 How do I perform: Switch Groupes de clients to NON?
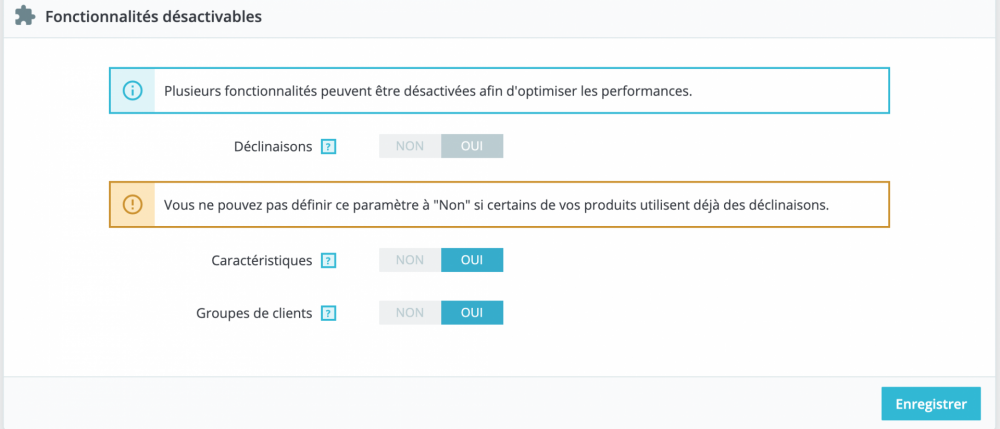tap(410, 312)
